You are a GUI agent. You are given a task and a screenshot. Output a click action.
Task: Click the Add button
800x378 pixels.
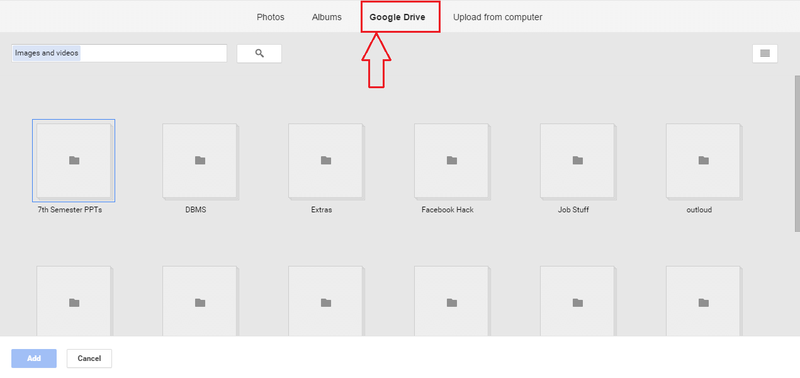tap(34, 358)
